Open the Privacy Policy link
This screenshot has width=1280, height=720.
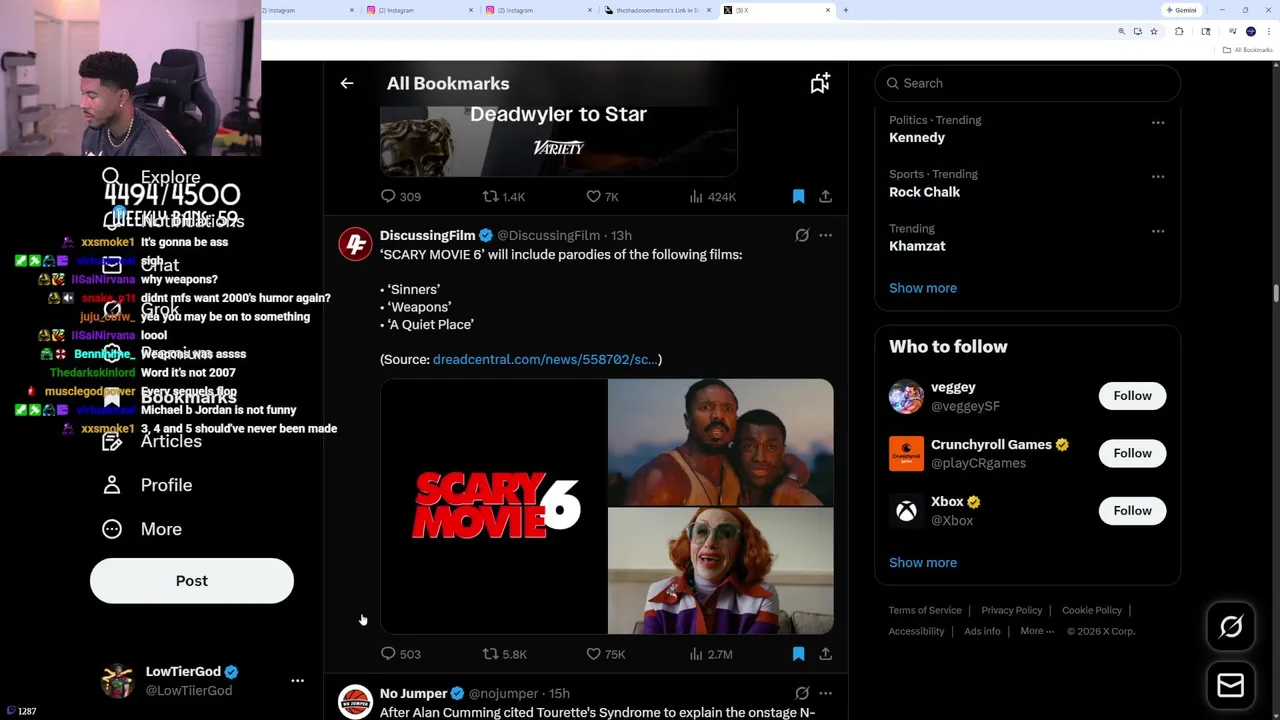[x=1012, y=610]
